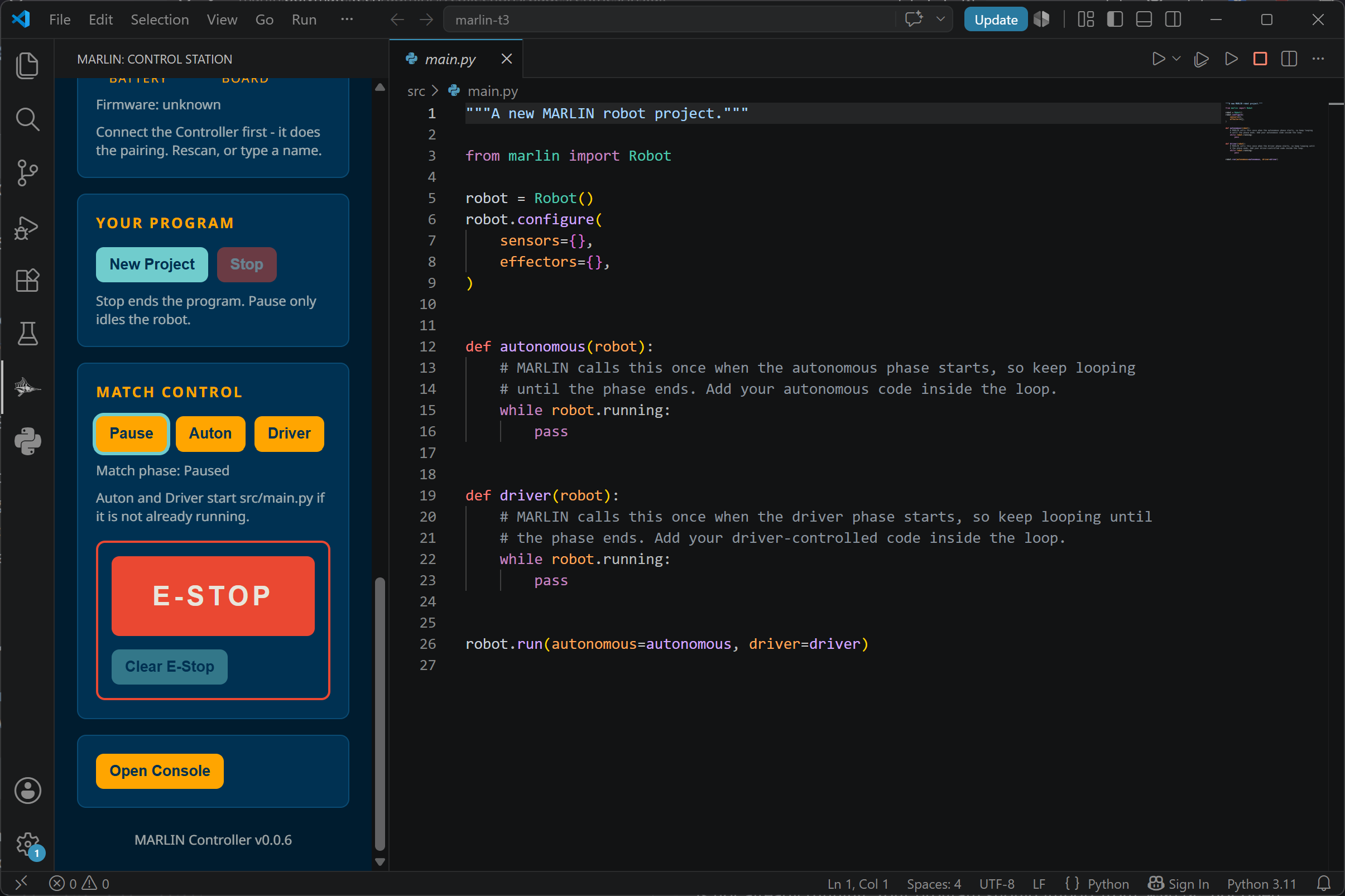Viewport: 1345px width, 896px height.
Task: Expand the overflow menu ellipsis after Run
Action: [347, 20]
